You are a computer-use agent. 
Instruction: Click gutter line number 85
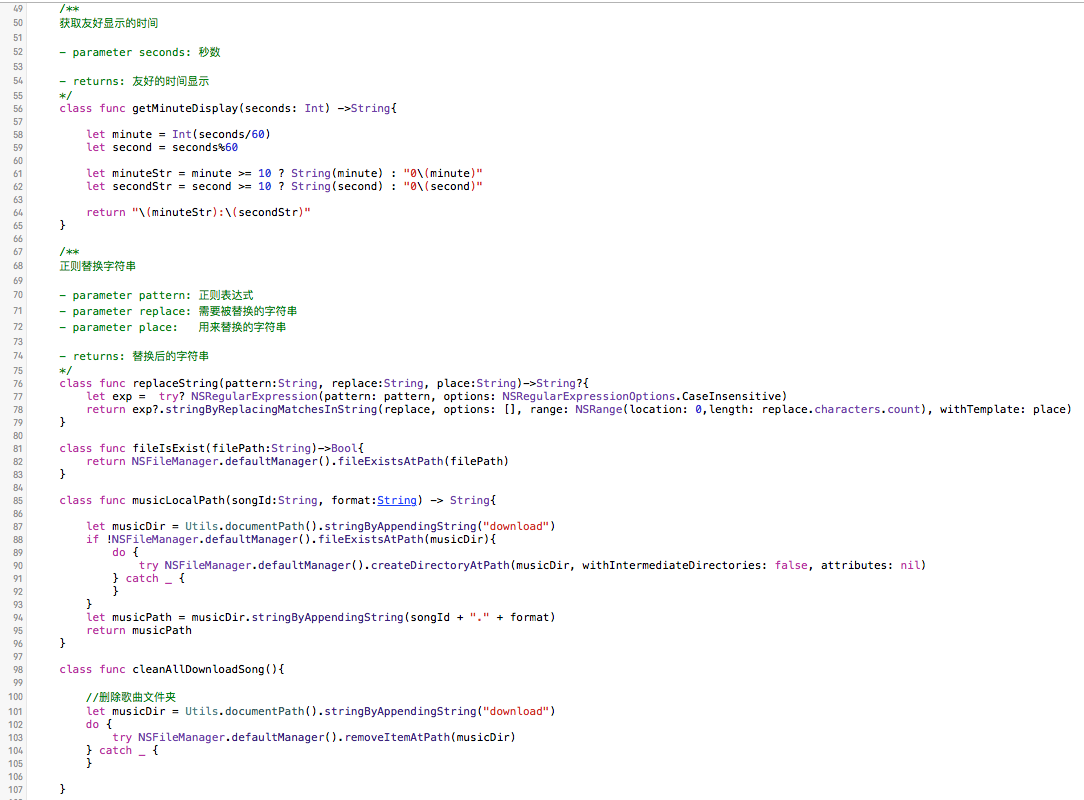click(18, 501)
